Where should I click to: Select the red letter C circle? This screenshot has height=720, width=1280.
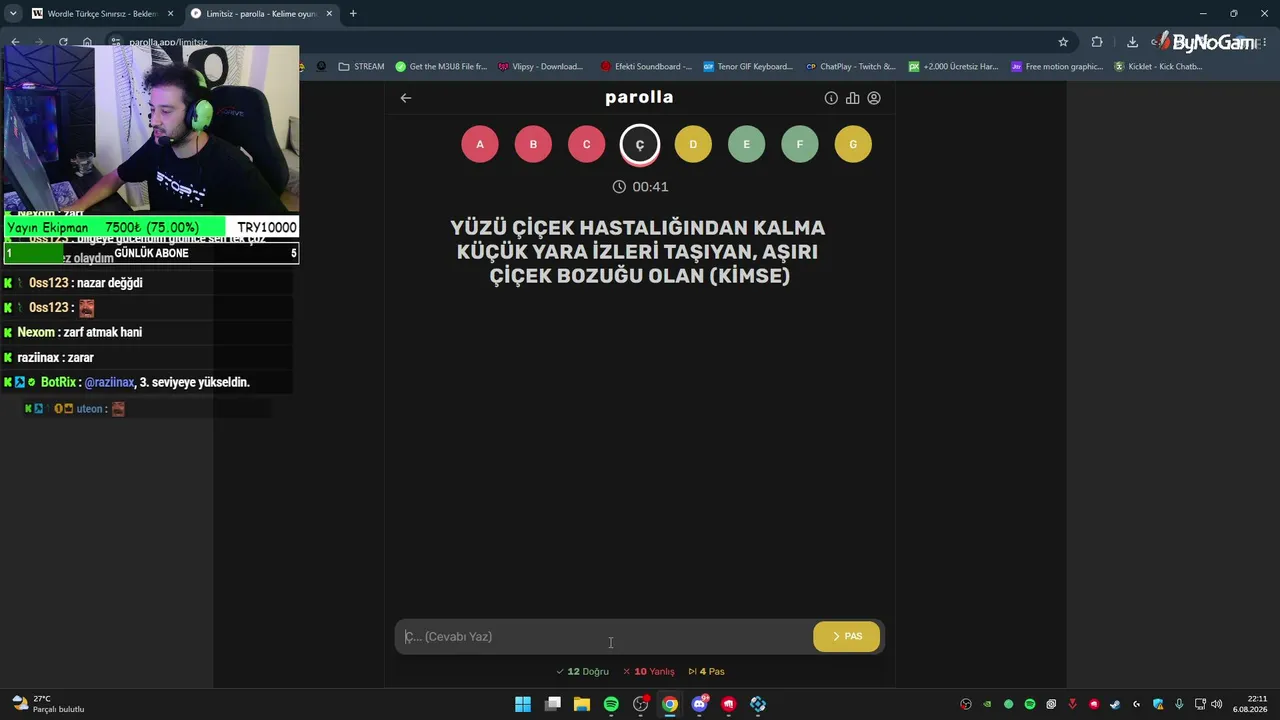click(586, 144)
